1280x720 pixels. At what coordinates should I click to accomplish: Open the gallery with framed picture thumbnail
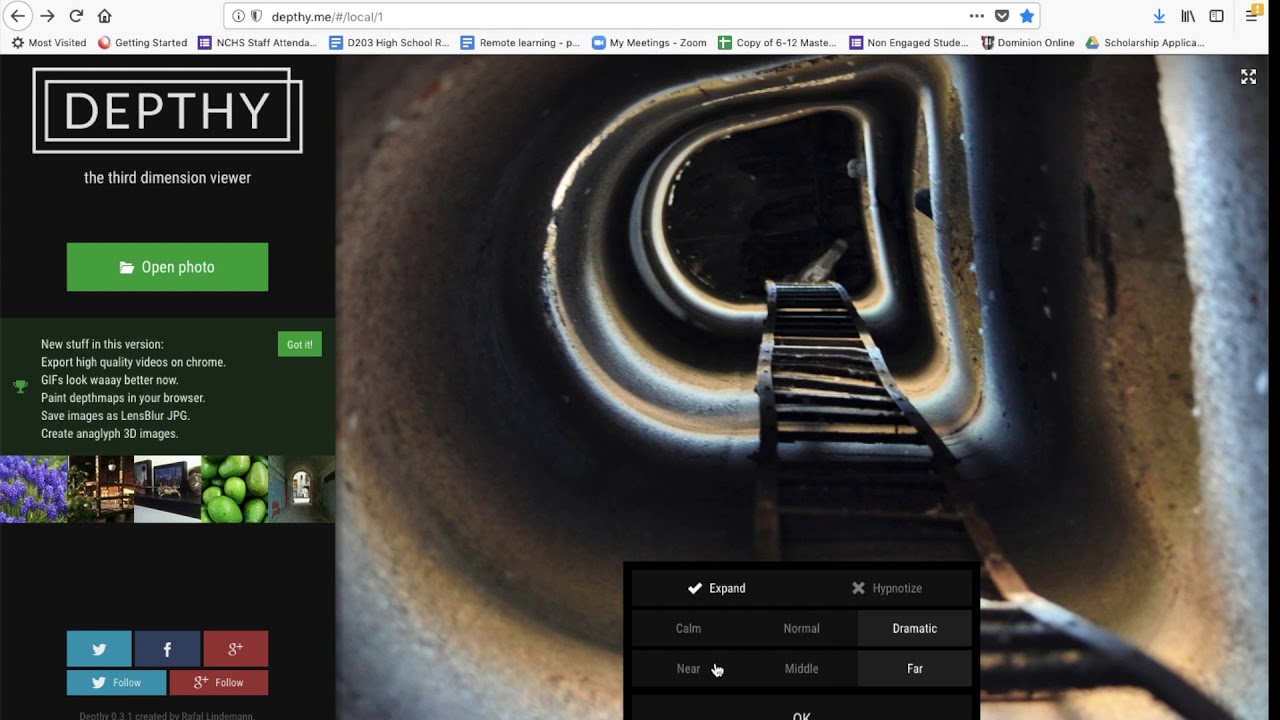pyautogui.click(x=168, y=489)
